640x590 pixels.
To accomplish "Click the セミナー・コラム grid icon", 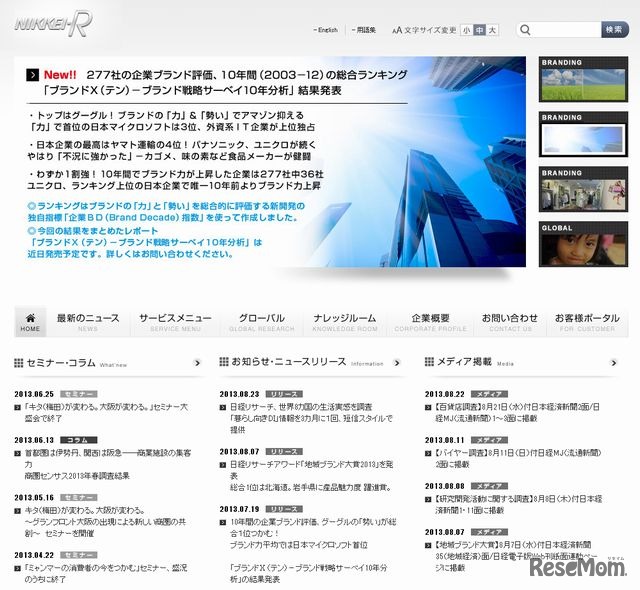I will coord(19,363).
